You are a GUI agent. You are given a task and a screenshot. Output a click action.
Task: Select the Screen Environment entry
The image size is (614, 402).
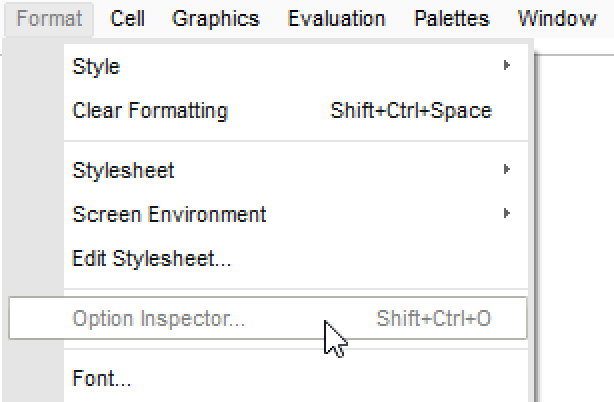point(169,215)
